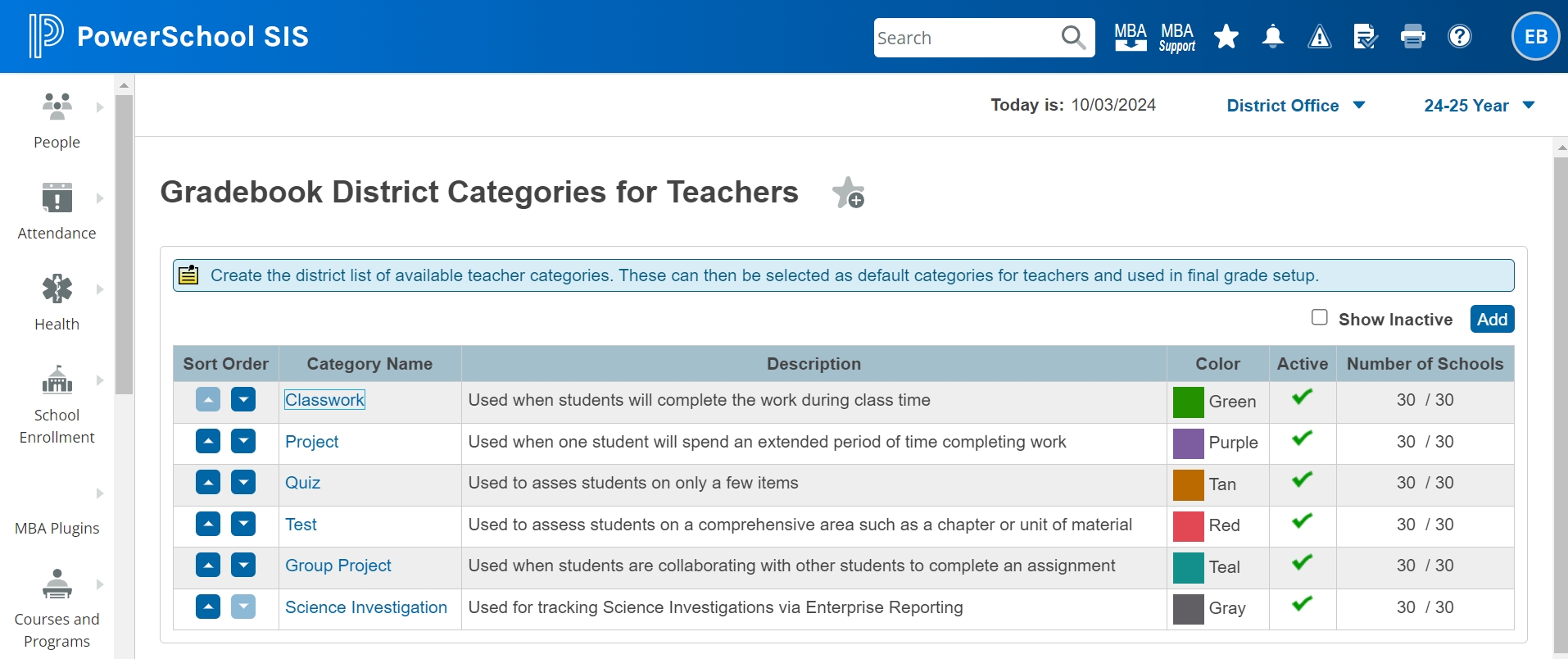Select Health in the left navigation
This screenshot has height=659, width=1568.
coord(57,302)
